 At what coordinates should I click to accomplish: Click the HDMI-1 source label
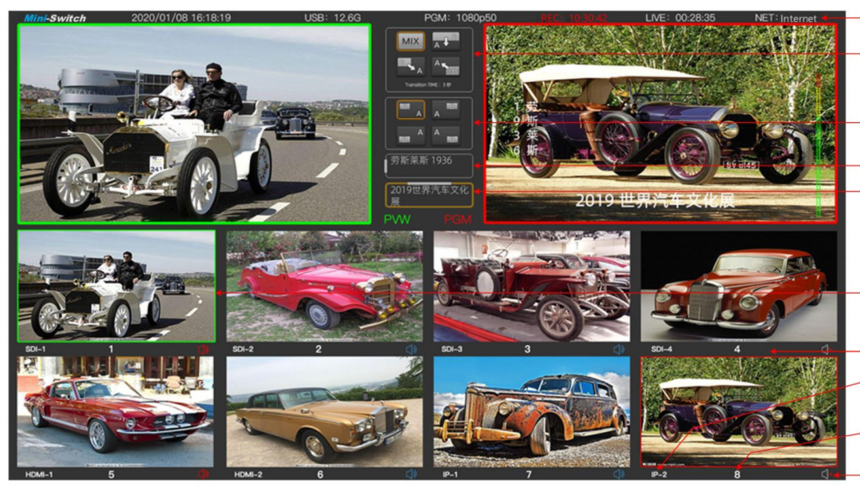pos(39,474)
